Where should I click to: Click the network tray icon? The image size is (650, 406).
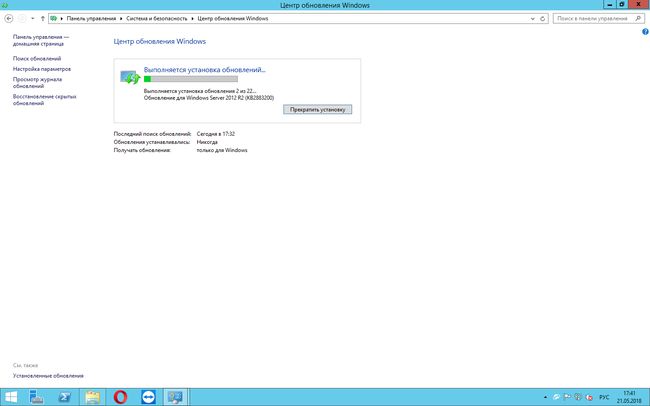click(578, 397)
